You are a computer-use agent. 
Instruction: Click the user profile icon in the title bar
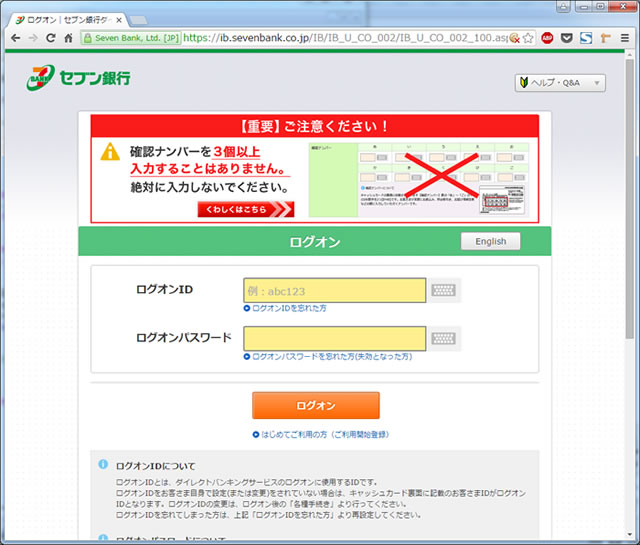pyautogui.click(x=563, y=6)
